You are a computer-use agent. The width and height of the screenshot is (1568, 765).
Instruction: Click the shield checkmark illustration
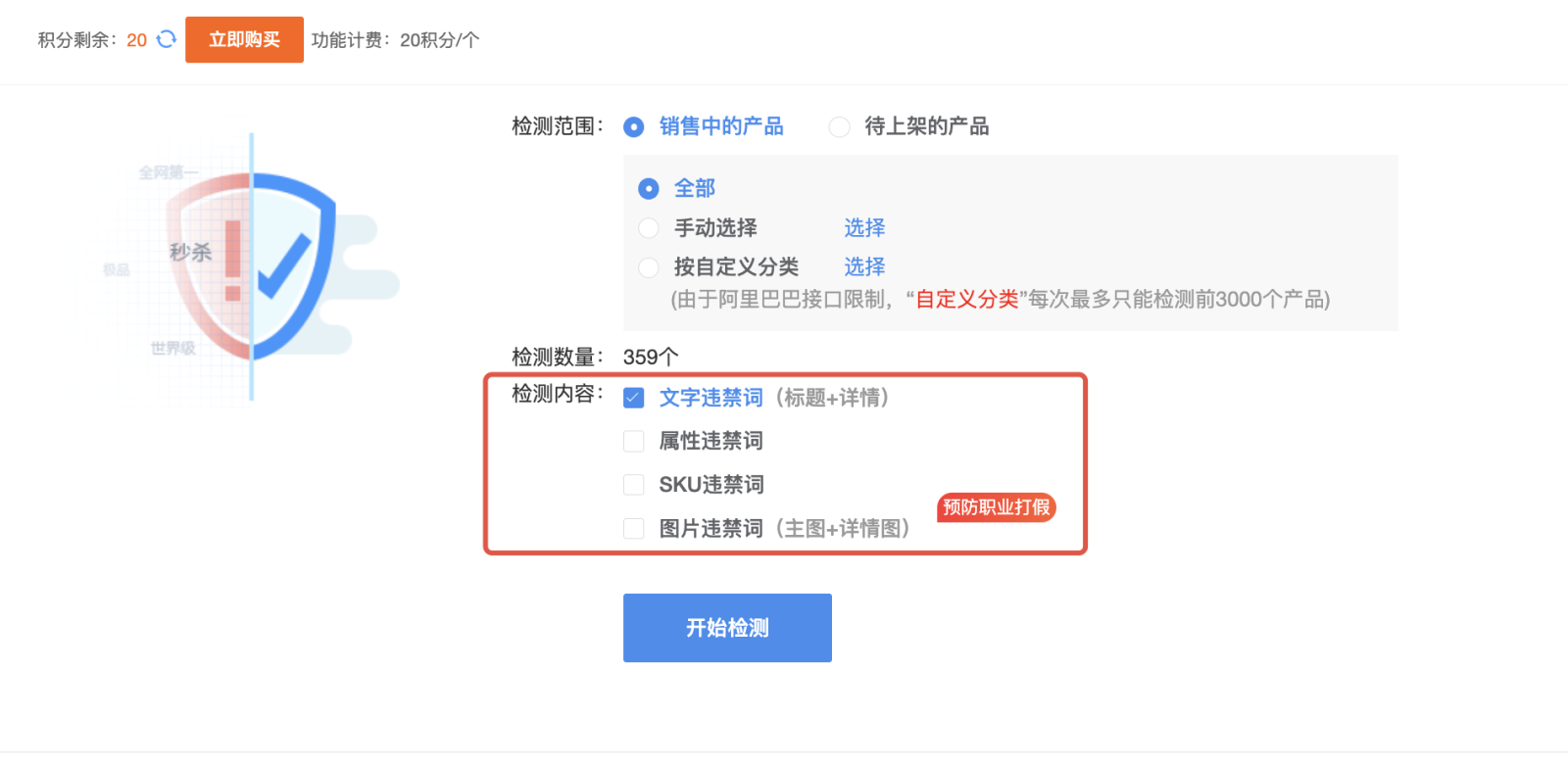click(x=252, y=267)
